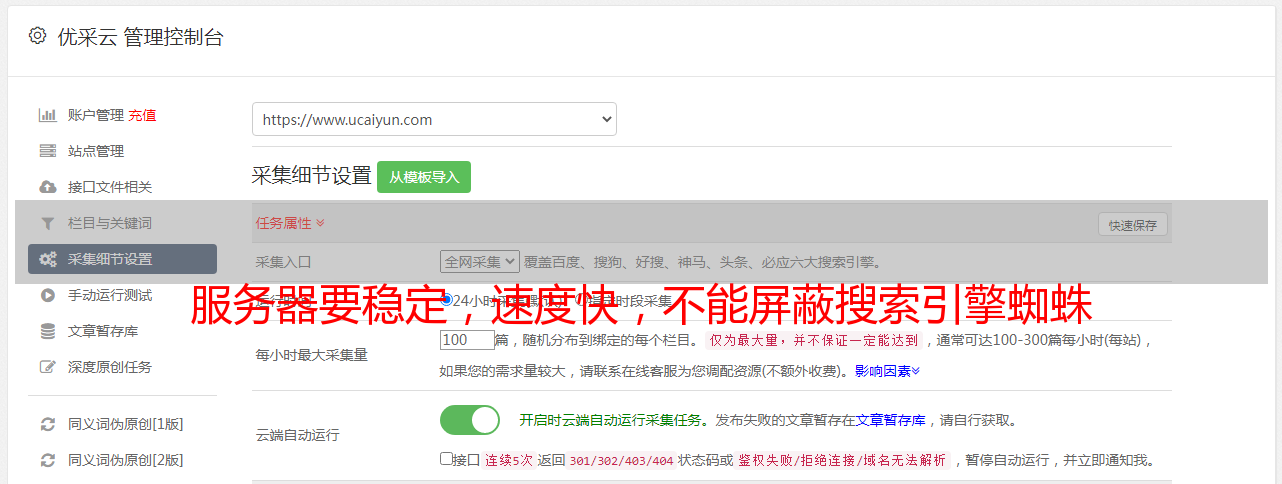Click the gear icon beside 优采云 管理控制台
Viewport: 1282px width, 484px height.
(37, 37)
